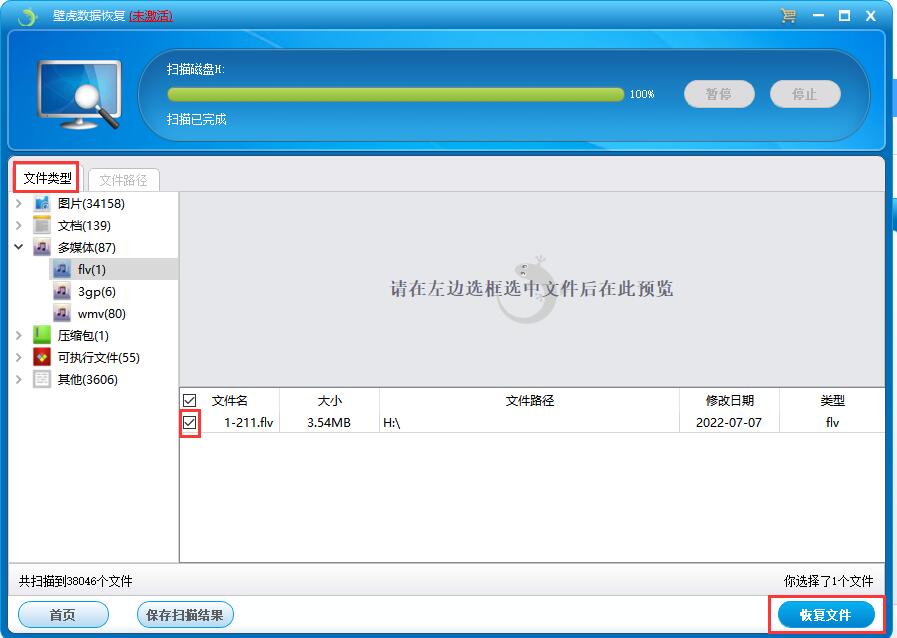The height and width of the screenshot is (638, 897).
Task: Collapse the 多媒体 tree node
Action: [18, 247]
